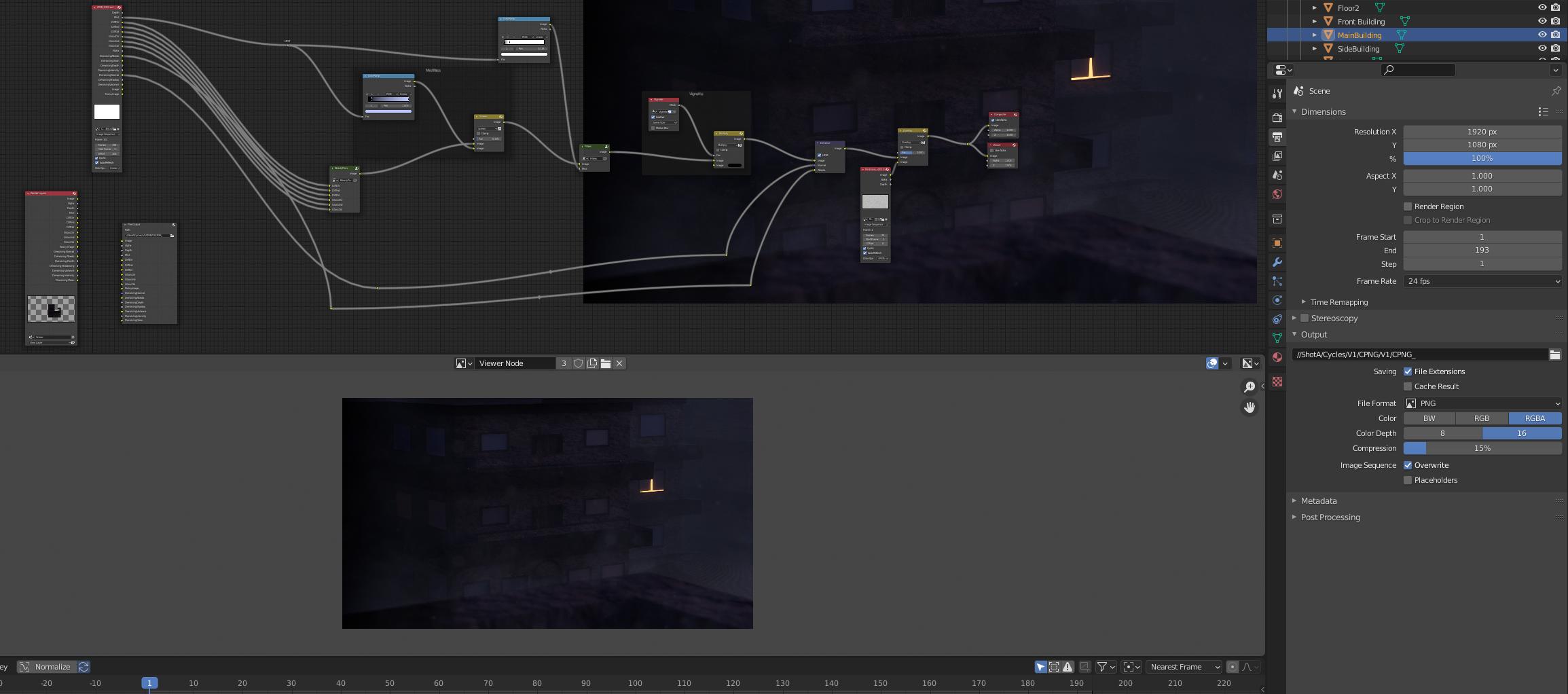Click the fake user shield icon for Viewer Node
The width and height of the screenshot is (1568, 694).
(578, 363)
